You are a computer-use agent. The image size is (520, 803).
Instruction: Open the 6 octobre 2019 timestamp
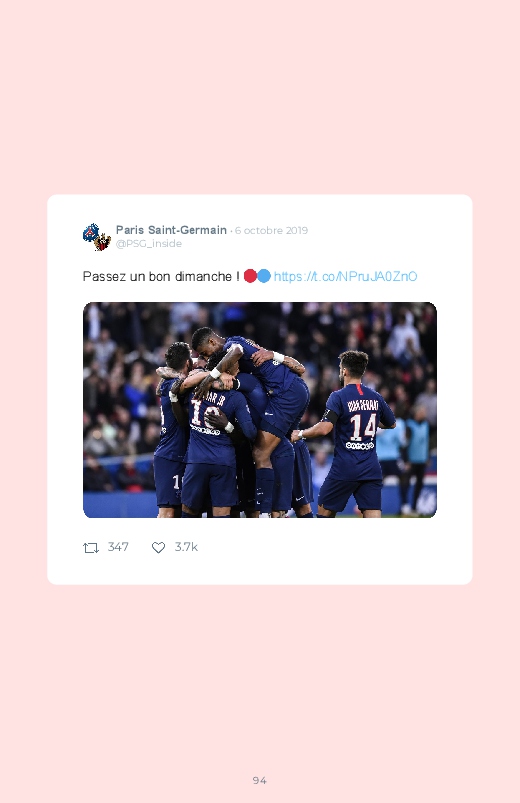tap(272, 230)
